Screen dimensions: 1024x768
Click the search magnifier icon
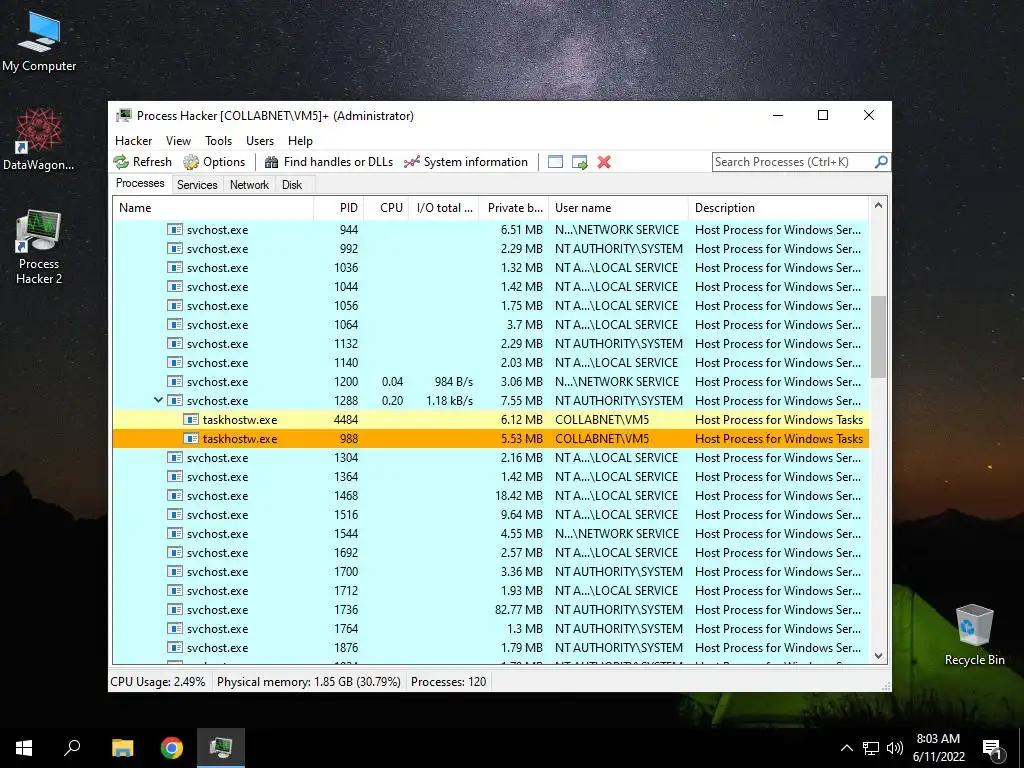click(x=881, y=161)
